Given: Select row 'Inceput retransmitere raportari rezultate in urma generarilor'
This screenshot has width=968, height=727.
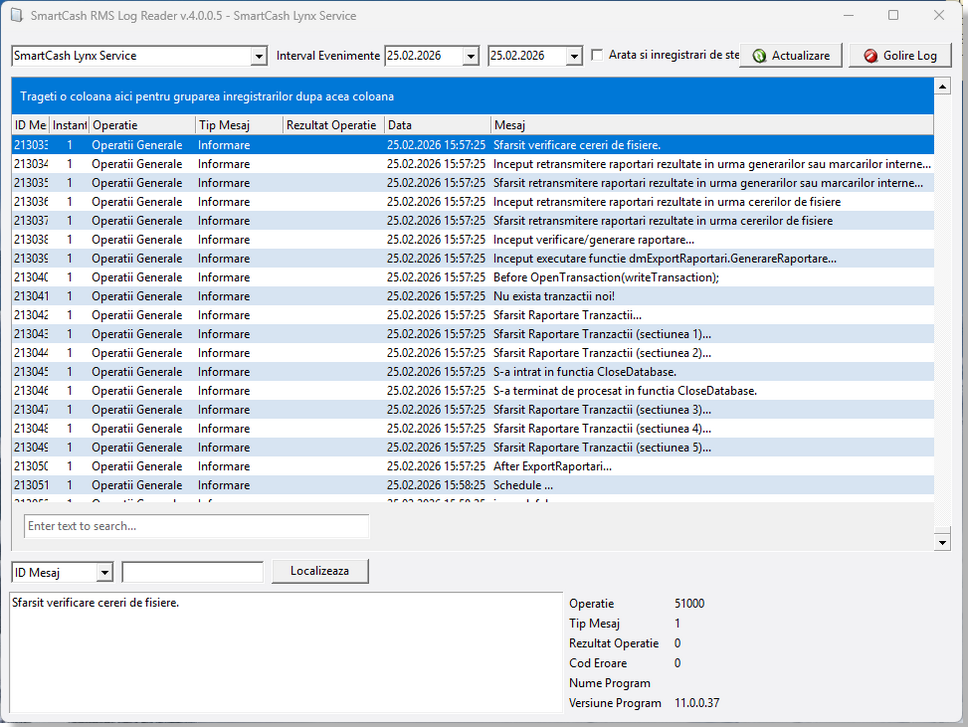Looking at the screenshot, I should tap(472, 164).
